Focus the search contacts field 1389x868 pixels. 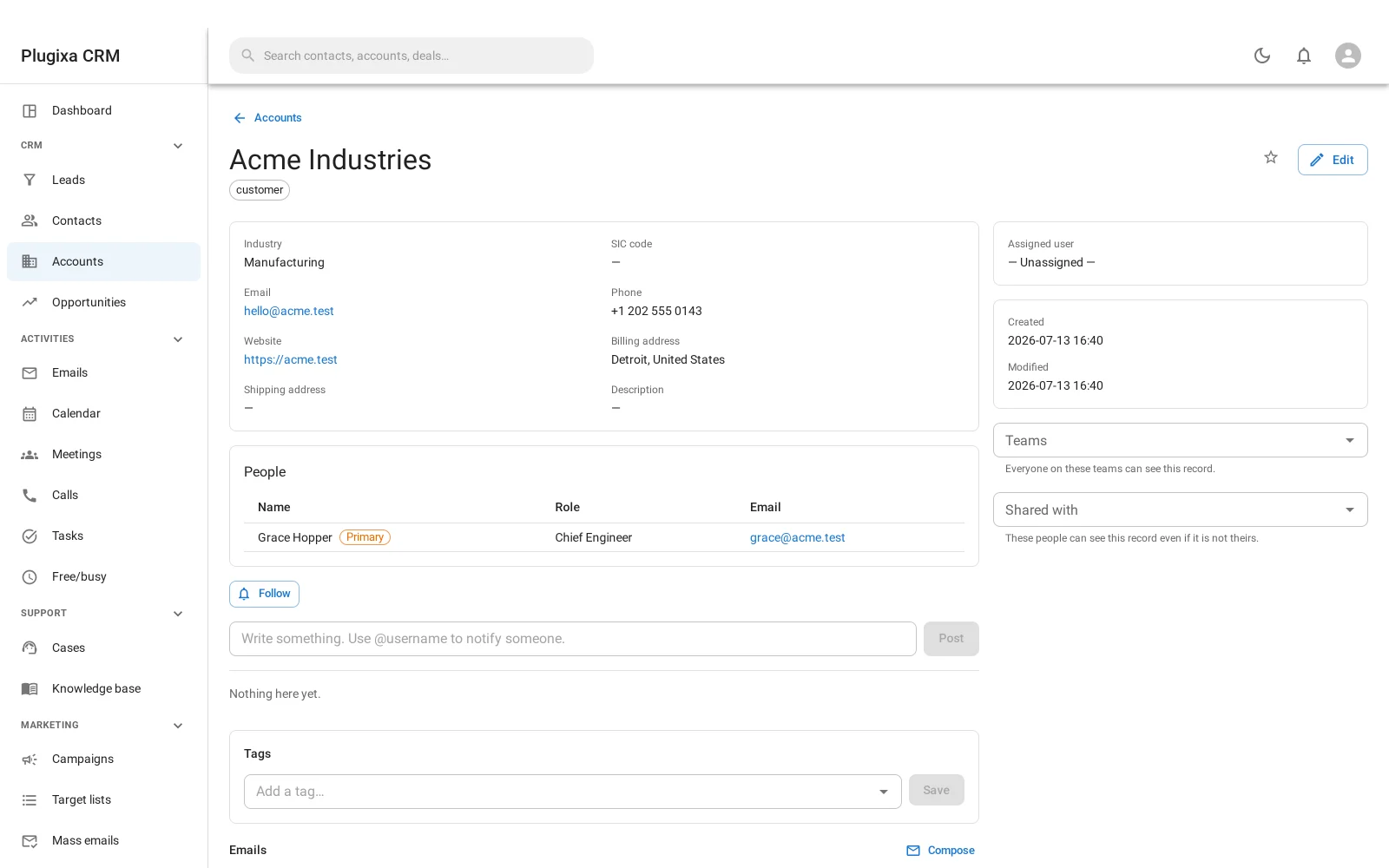tap(411, 56)
